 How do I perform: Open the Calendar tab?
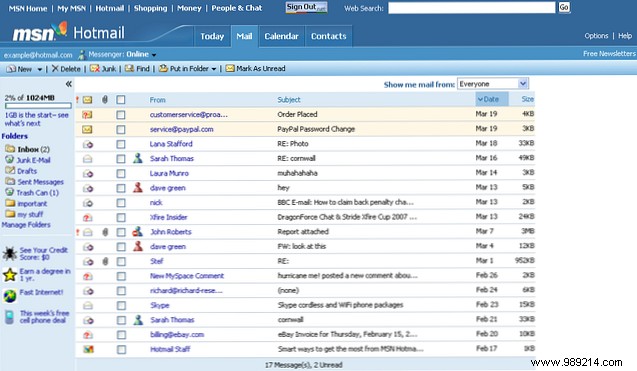(x=281, y=36)
